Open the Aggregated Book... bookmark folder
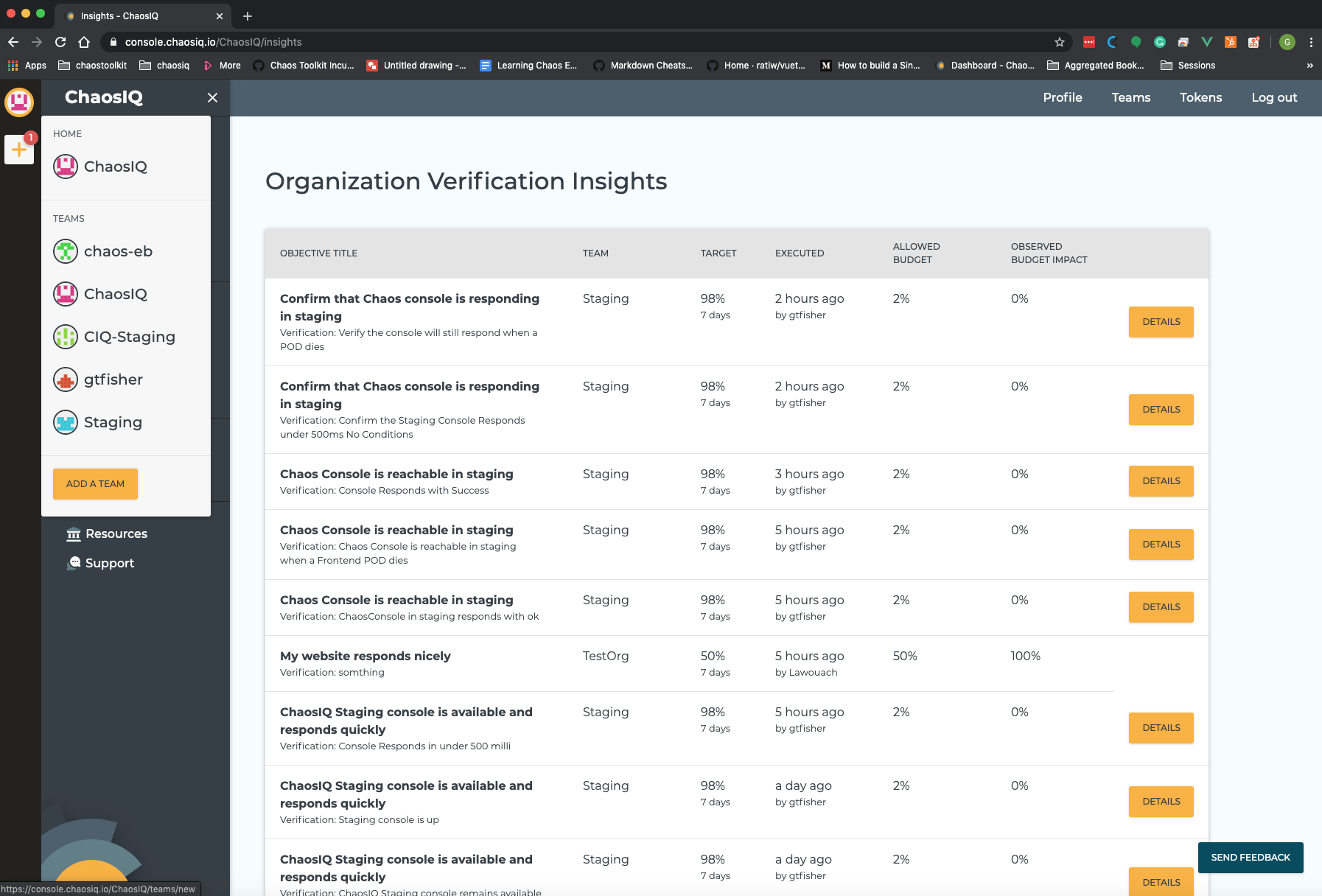 tap(1096, 66)
